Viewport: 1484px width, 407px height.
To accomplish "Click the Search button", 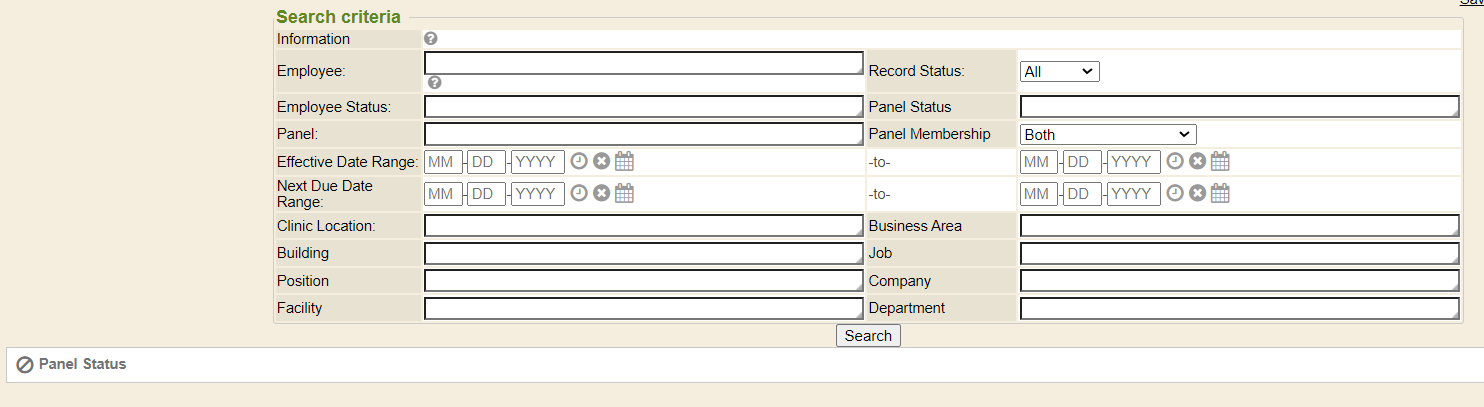I will tap(868, 336).
